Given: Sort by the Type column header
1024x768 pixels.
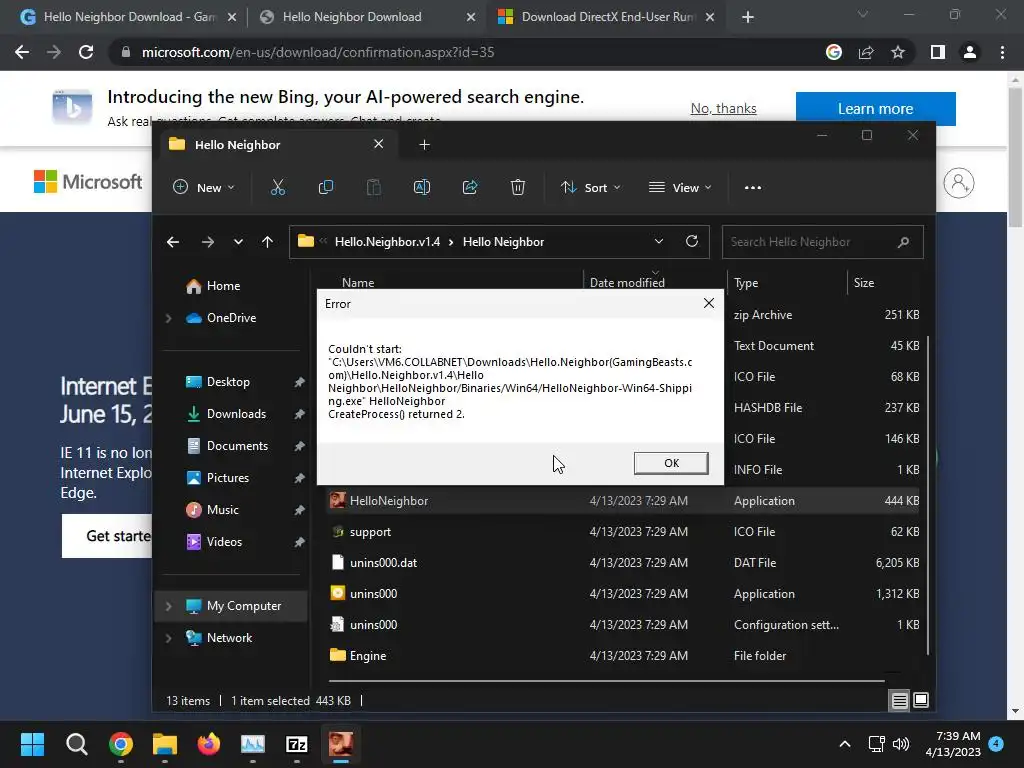Looking at the screenshot, I should pos(746,282).
